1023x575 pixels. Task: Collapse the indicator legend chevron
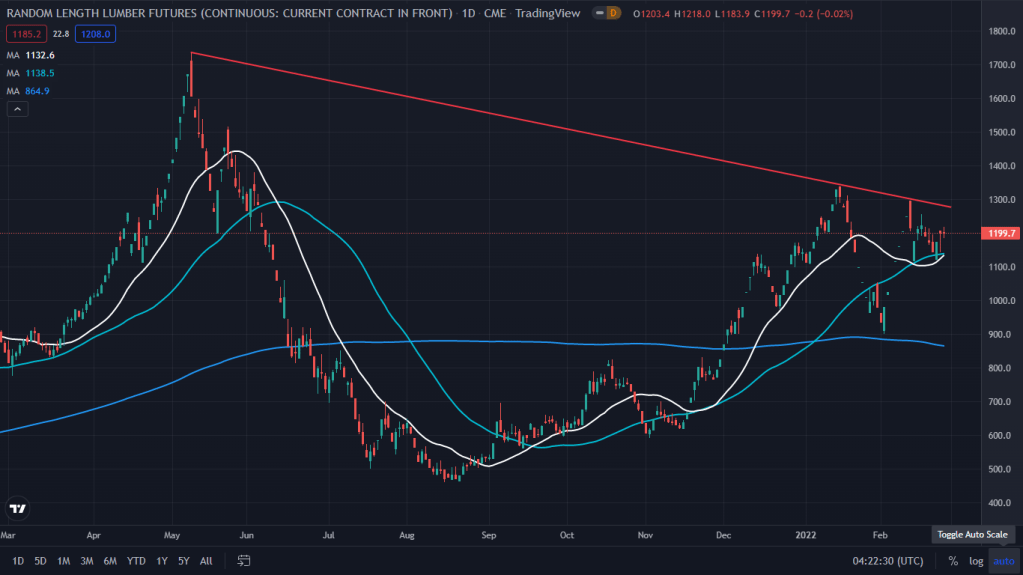tap(17, 109)
